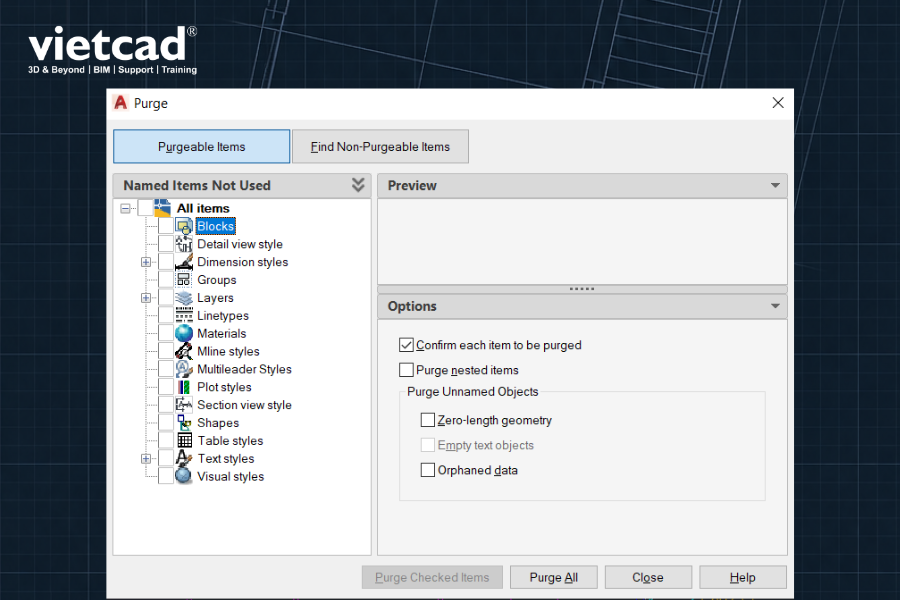Image resolution: width=900 pixels, height=600 pixels.
Task: Disable Confirm each item to be purged
Action: [x=406, y=345]
